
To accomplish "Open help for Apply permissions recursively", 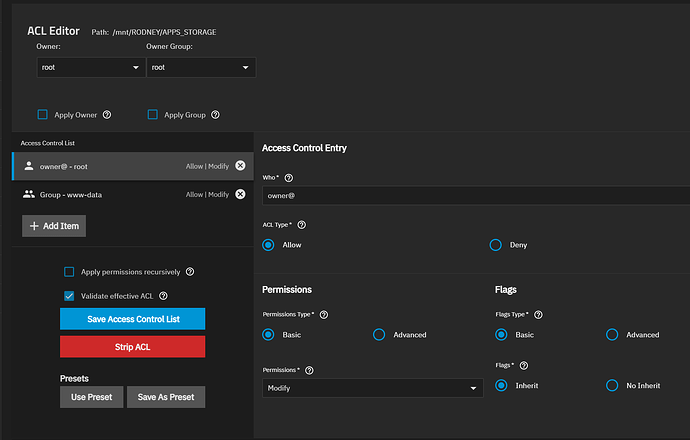I will (x=190, y=271).
